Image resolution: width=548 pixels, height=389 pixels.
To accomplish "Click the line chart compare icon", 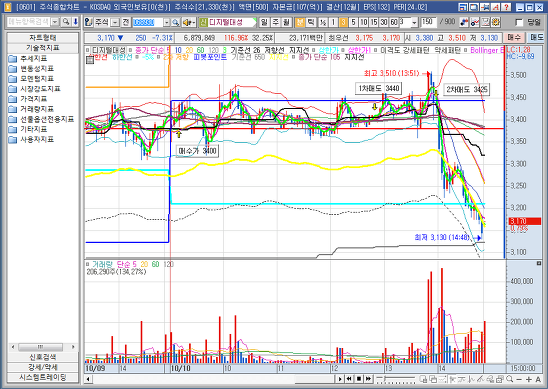I will coord(474,22).
